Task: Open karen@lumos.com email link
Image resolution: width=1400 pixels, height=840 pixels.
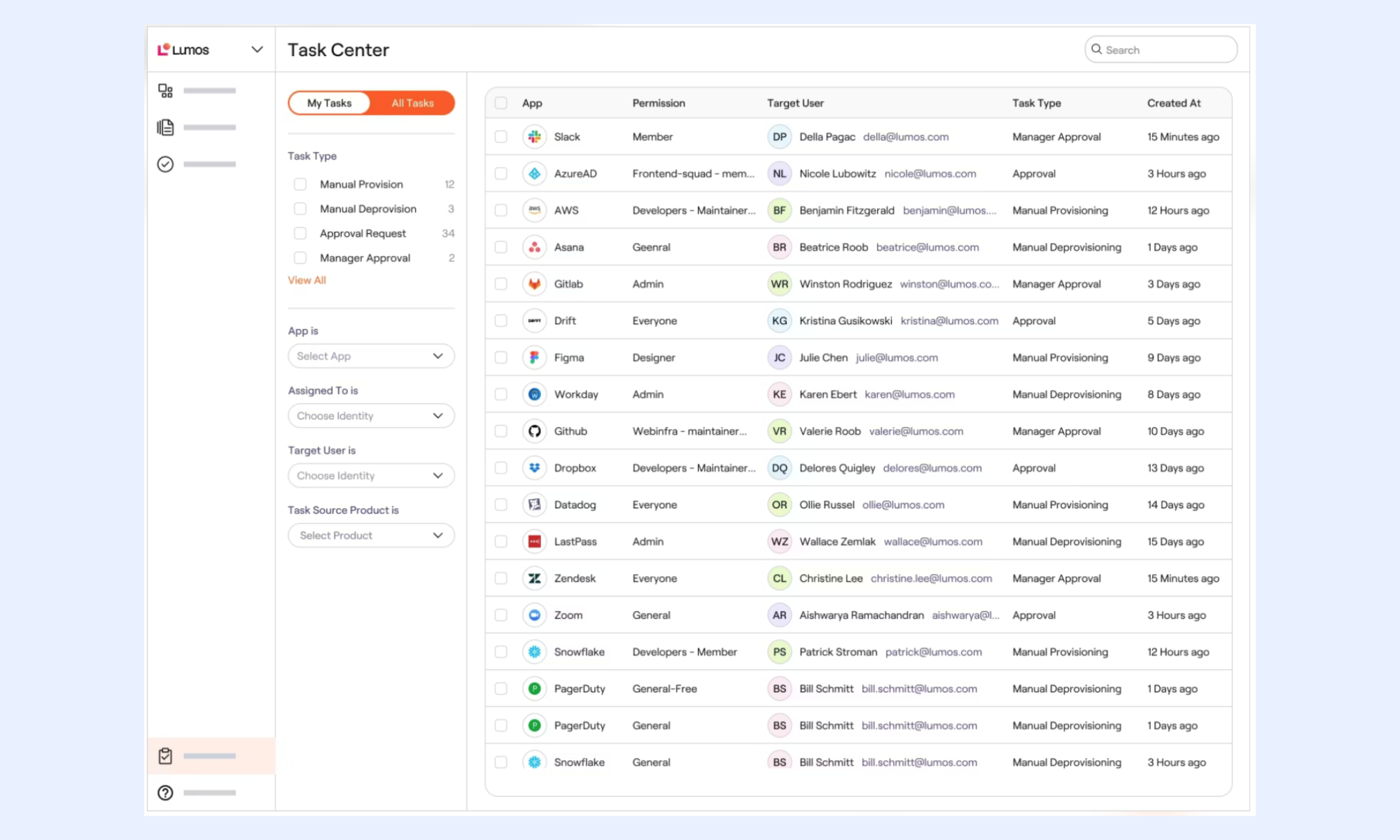Action: [x=909, y=394]
